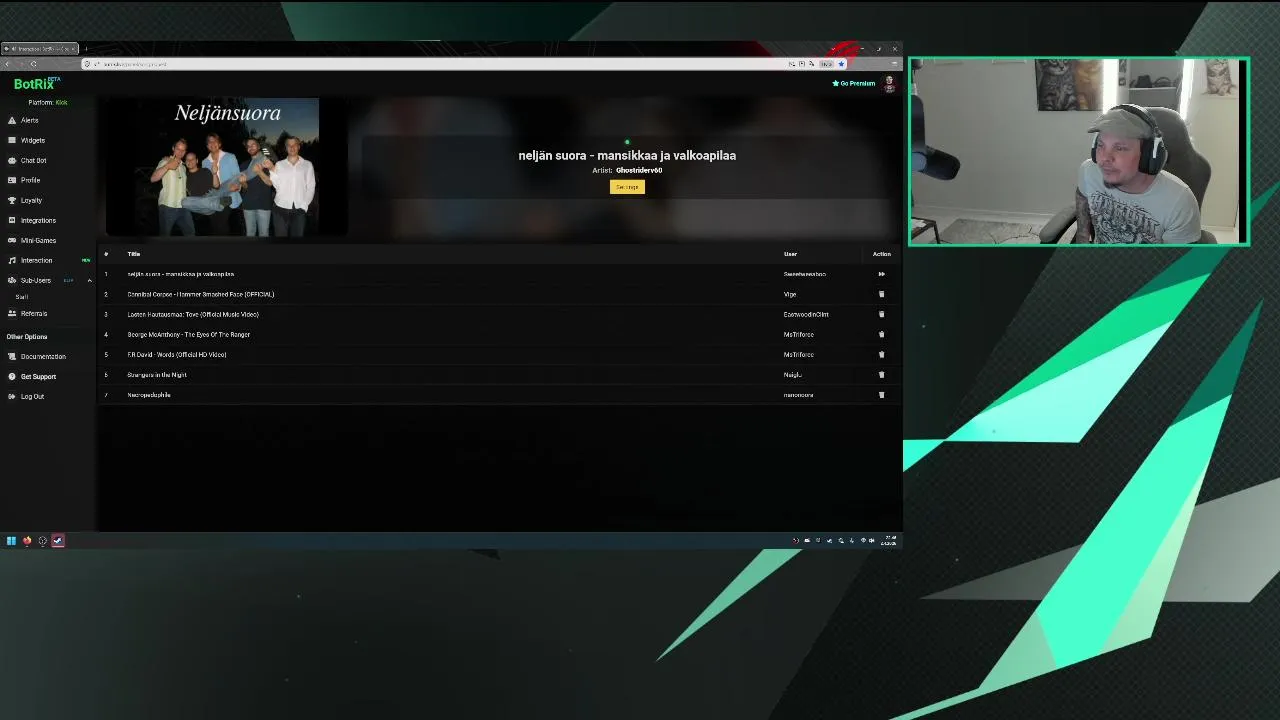
Task: Click the Log Out icon
Action: click(x=12, y=396)
